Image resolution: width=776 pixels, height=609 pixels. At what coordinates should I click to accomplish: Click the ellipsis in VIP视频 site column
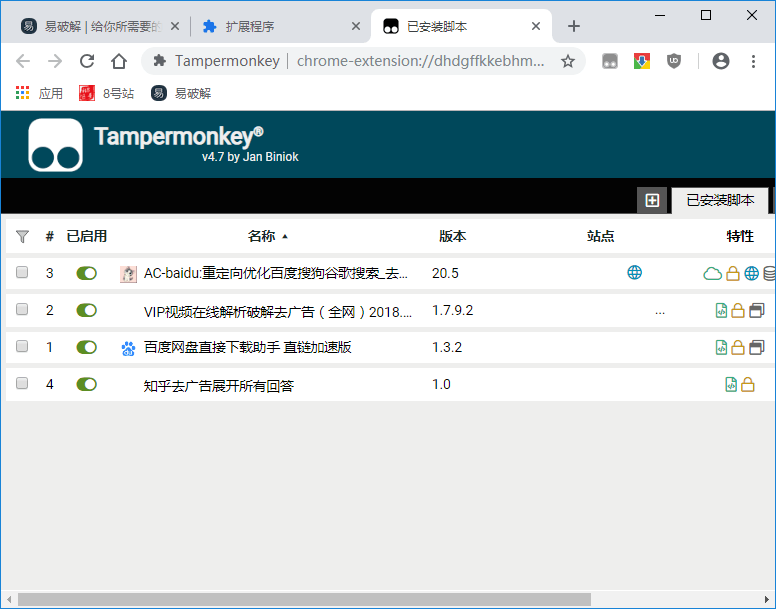(660, 313)
